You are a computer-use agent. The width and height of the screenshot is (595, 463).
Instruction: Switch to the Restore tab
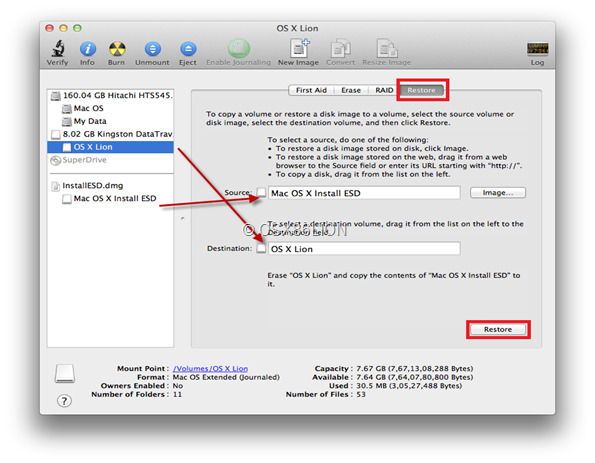[x=421, y=90]
